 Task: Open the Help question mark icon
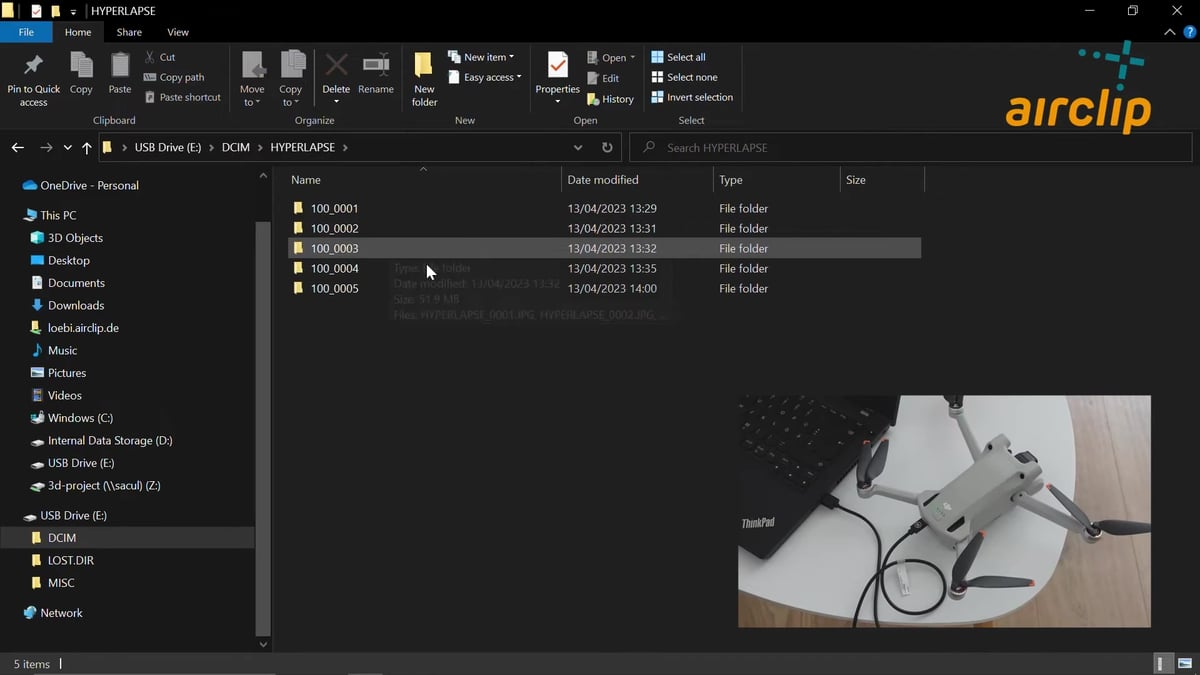[1190, 32]
